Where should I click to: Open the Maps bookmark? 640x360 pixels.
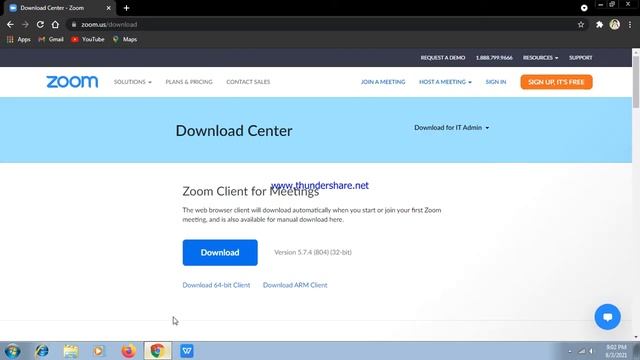point(125,39)
